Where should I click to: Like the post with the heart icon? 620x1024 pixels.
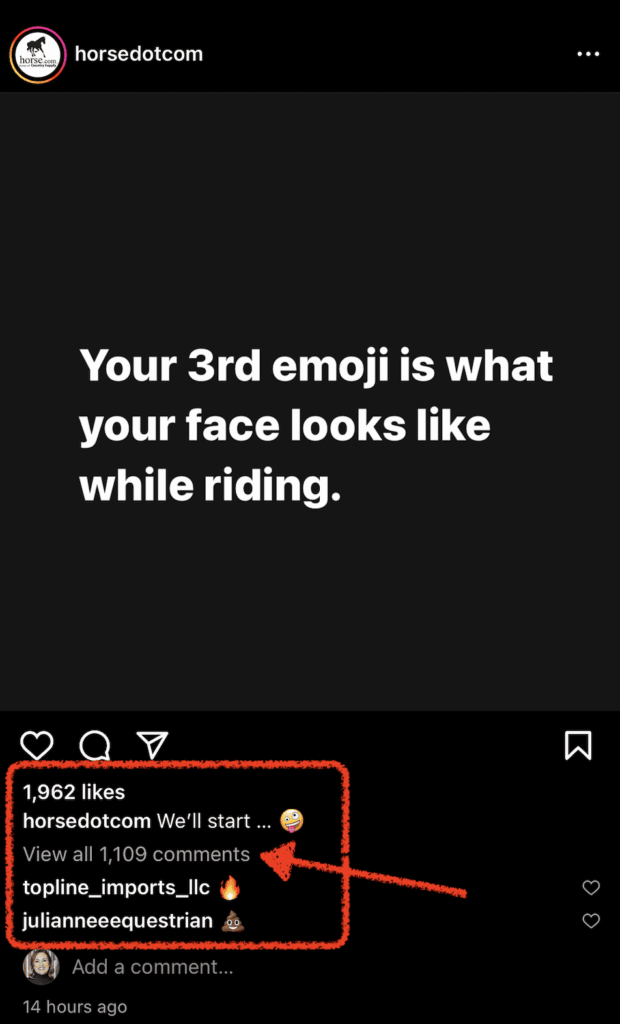click(37, 745)
